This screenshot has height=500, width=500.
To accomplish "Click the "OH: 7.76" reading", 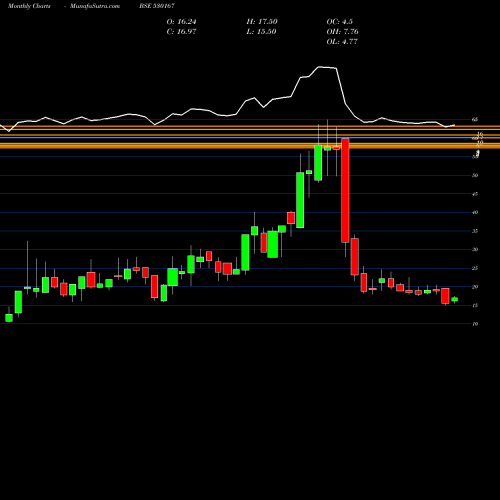I will tap(342, 32).
